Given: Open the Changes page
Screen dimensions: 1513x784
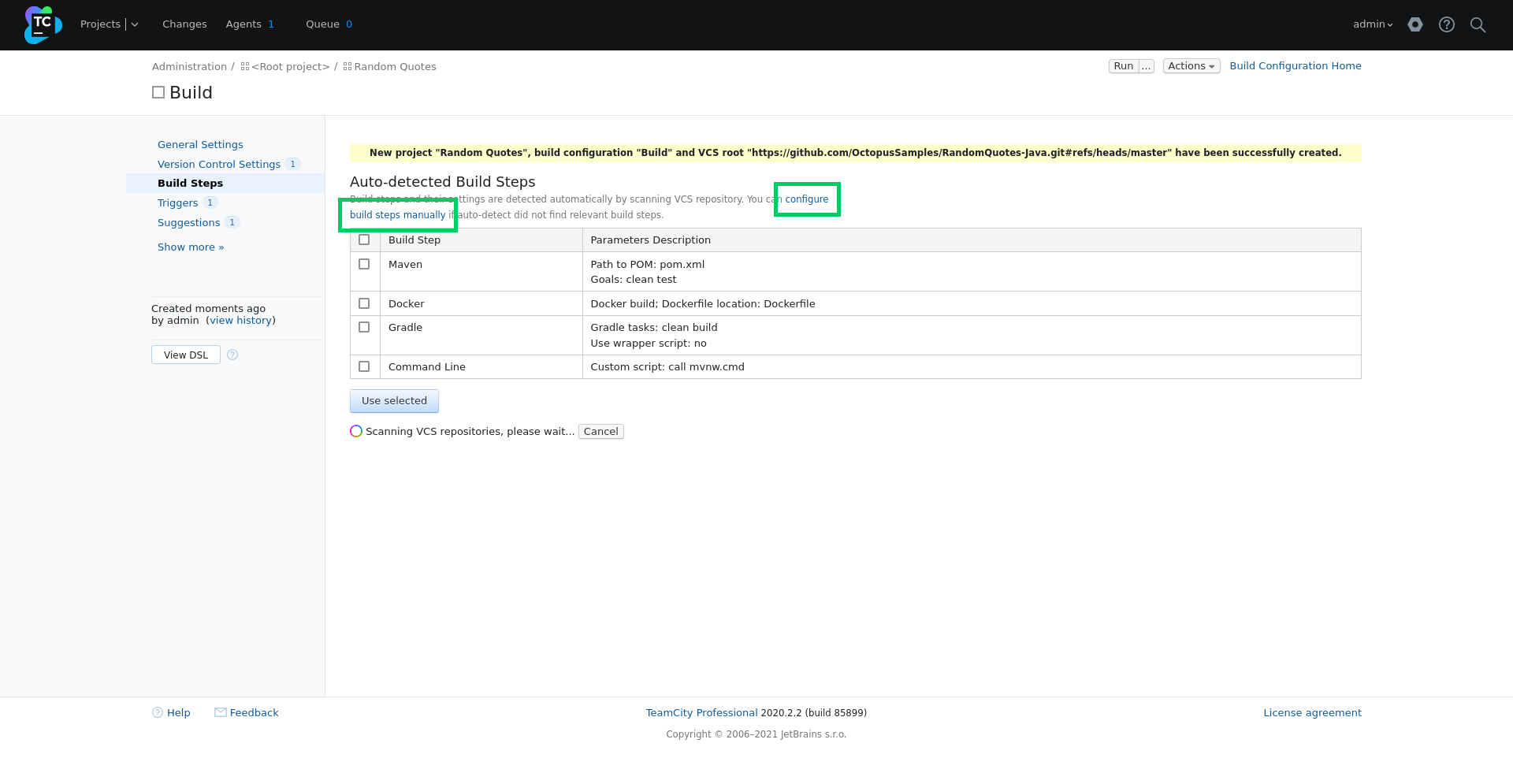Looking at the screenshot, I should point(184,24).
